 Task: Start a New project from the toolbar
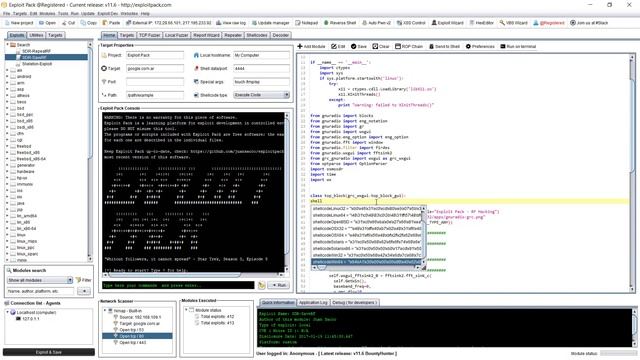click(x=19, y=23)
